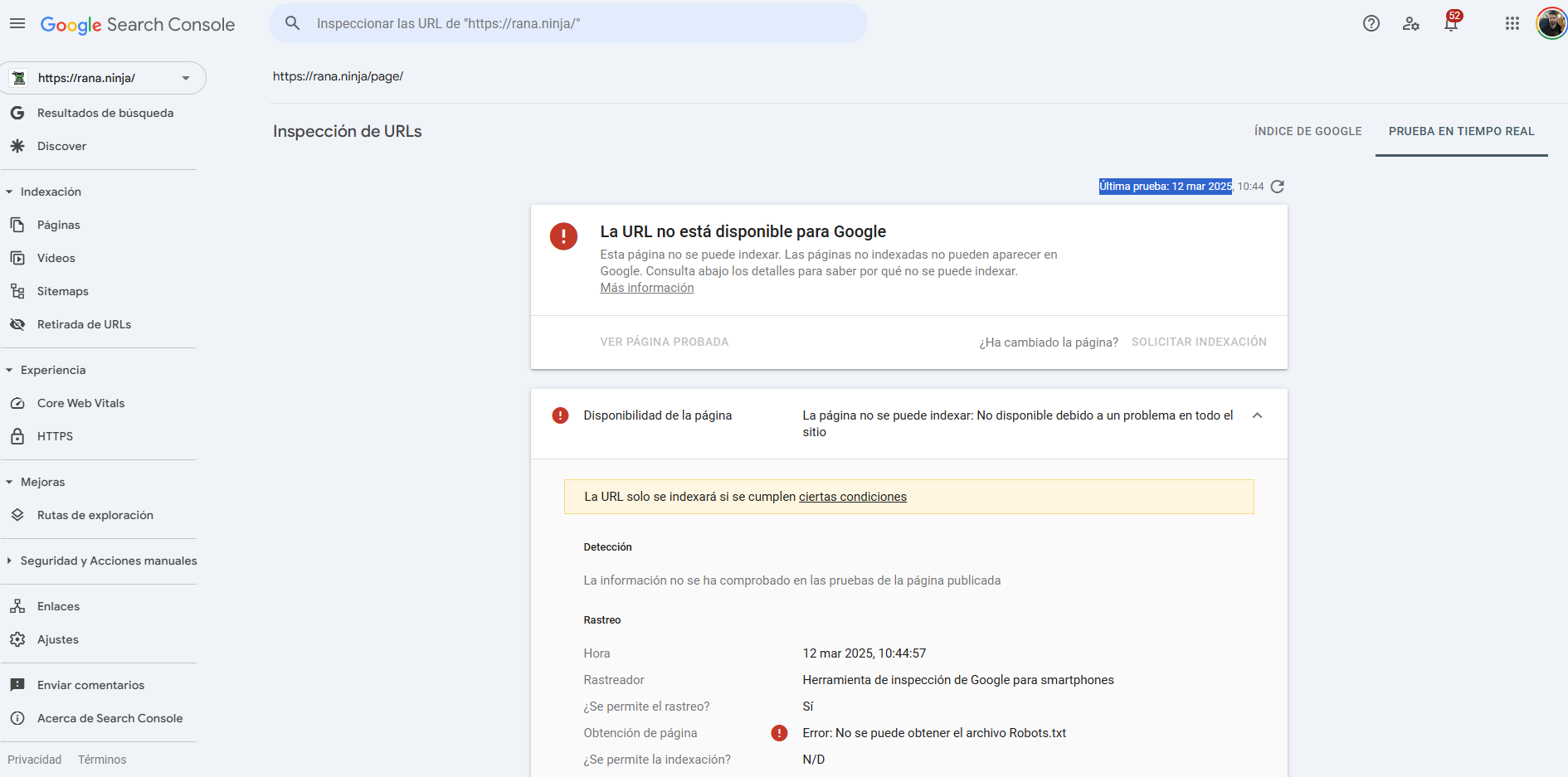Viewport: 1568px width, 777px height.
Task: Open the Páginas indexing report
Action: tap(58, 225)
